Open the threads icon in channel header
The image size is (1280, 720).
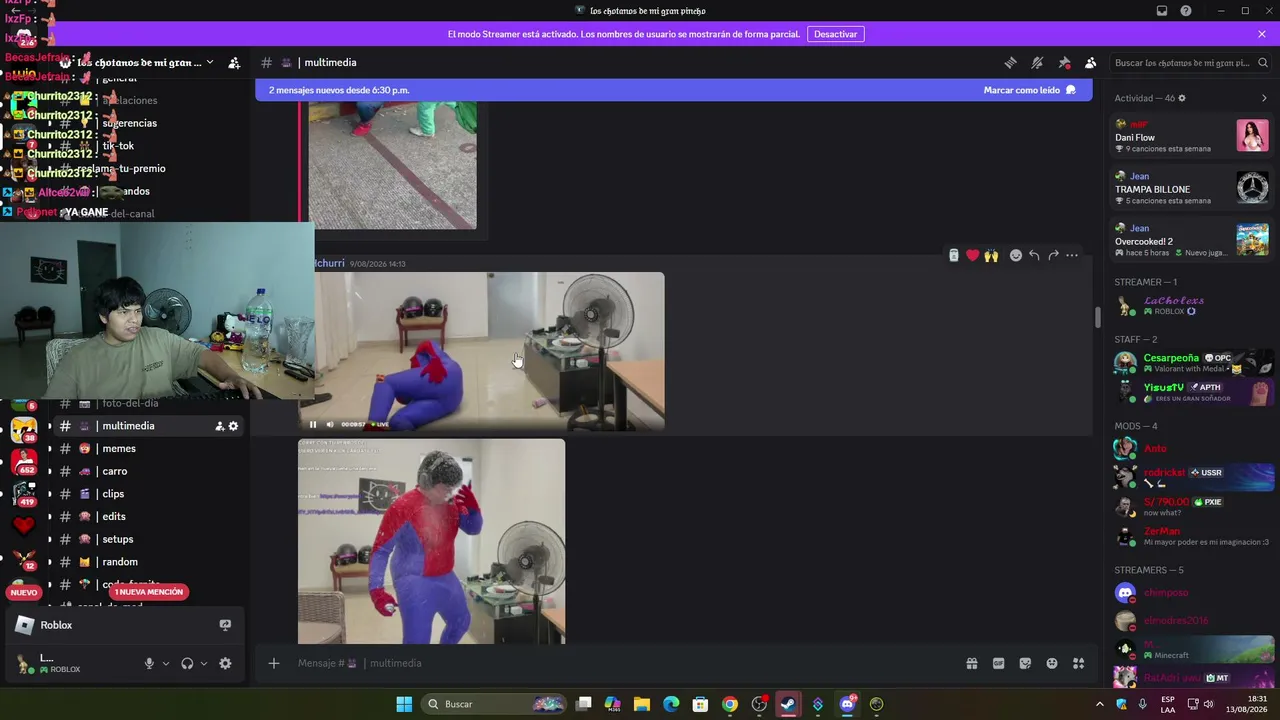point(1010,62)
